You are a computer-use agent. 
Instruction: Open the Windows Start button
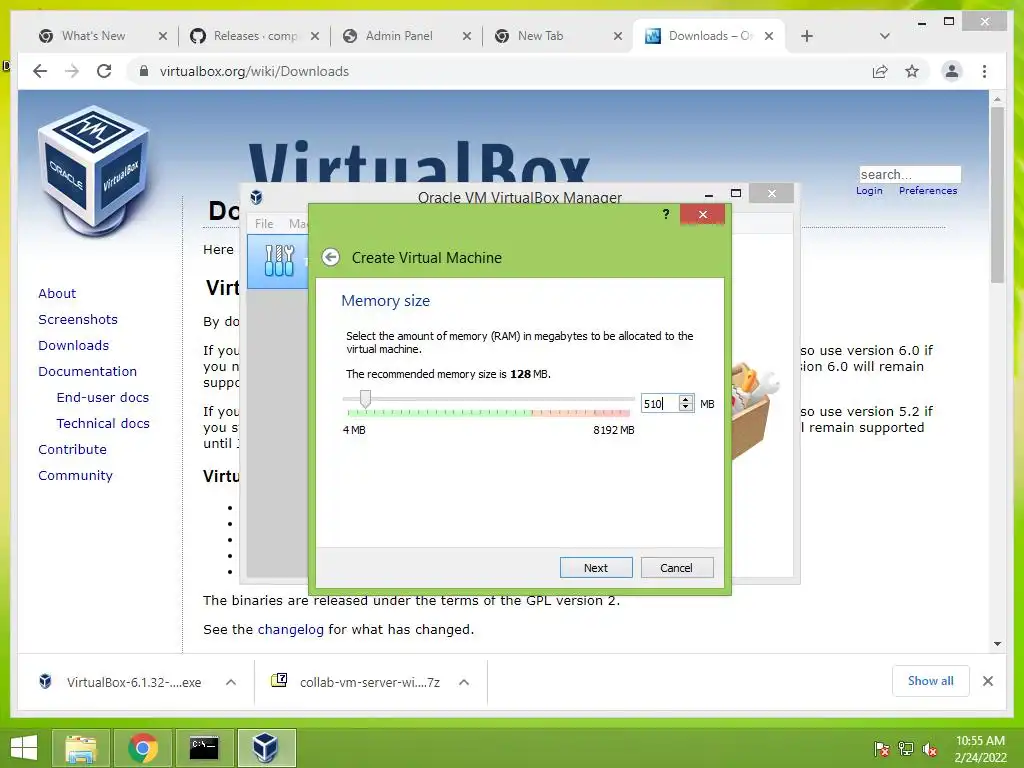[x=24, y=748]
